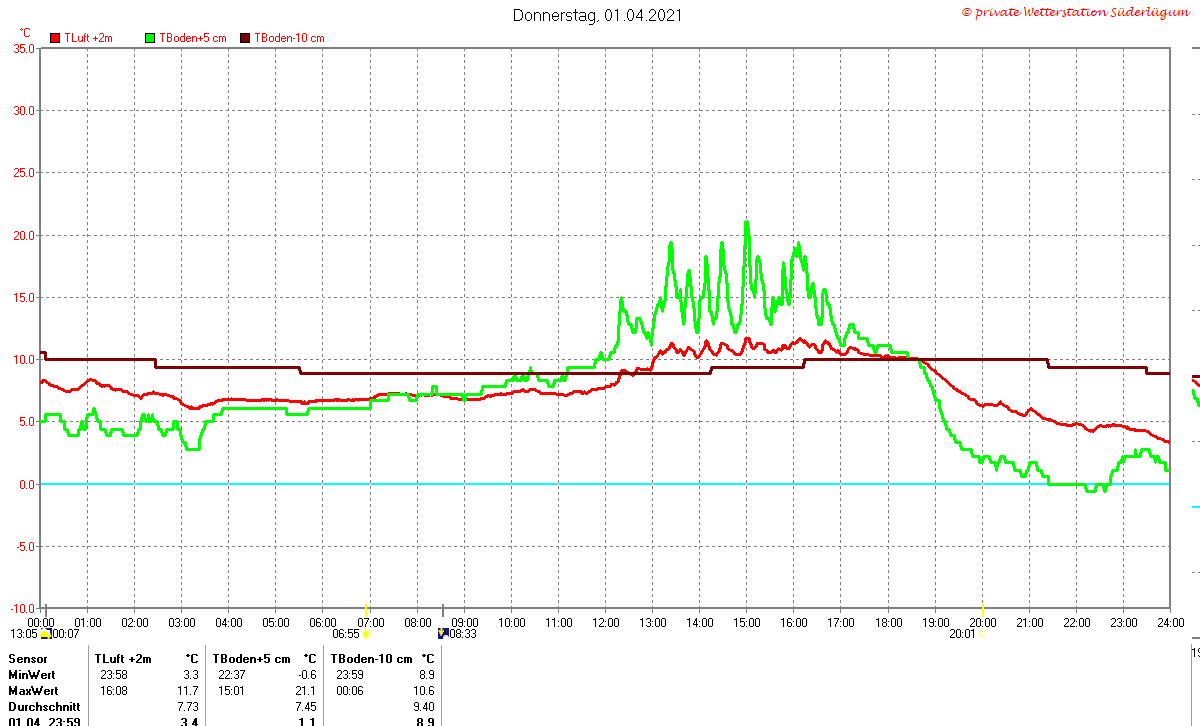
Task: Click the TBoden-10 cm column header in table
Action: coord(371,659)
